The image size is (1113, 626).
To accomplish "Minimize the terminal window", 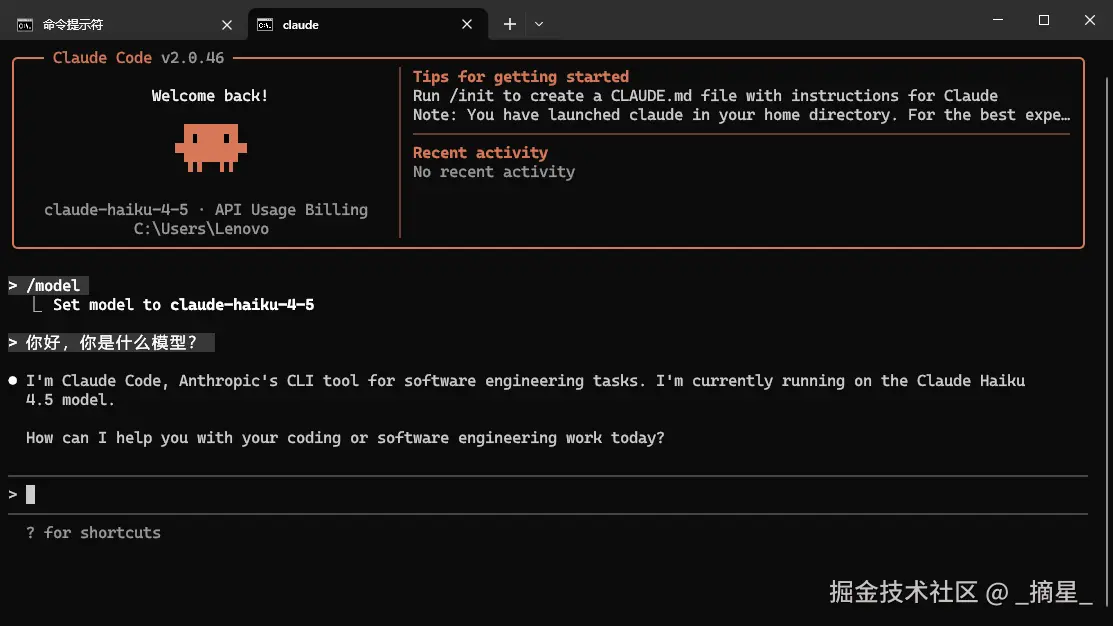I will click(996, 20).
